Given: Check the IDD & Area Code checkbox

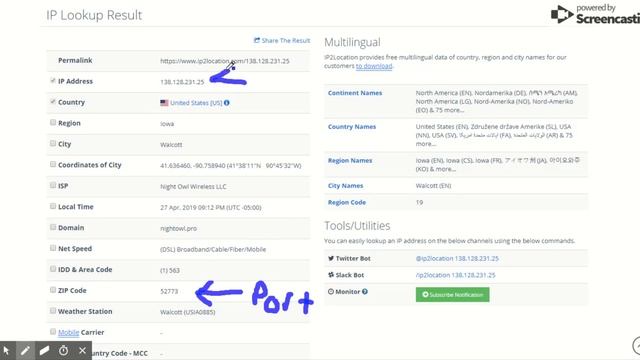Looking at the screenshot, I should tap(53, 269).
